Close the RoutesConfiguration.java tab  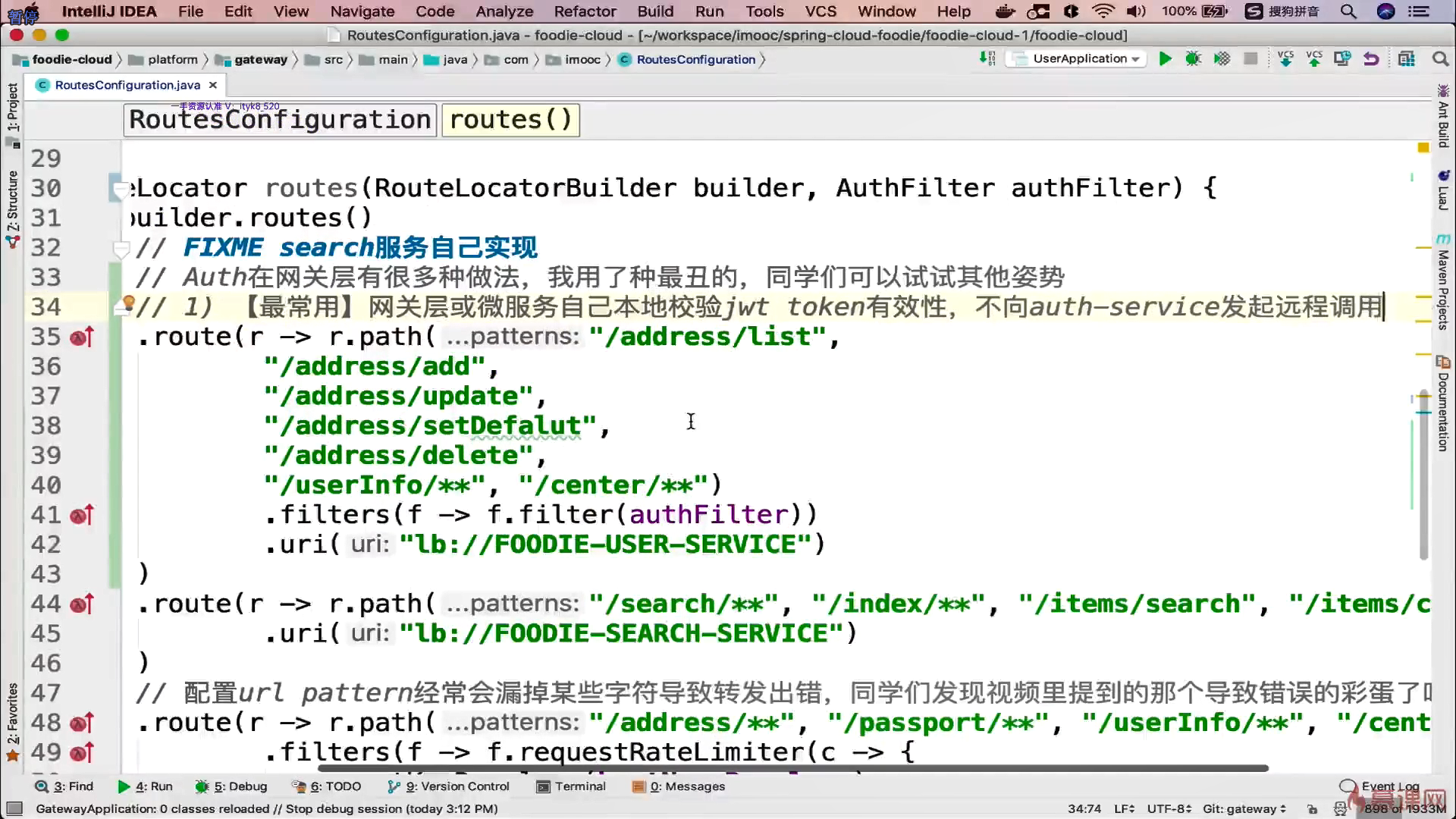click(213, 85)
